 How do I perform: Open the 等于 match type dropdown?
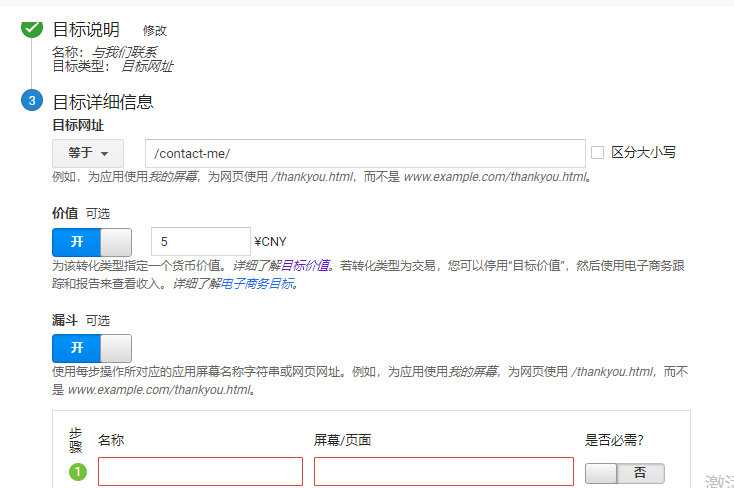pyautogui.click(x=88, y=153)
